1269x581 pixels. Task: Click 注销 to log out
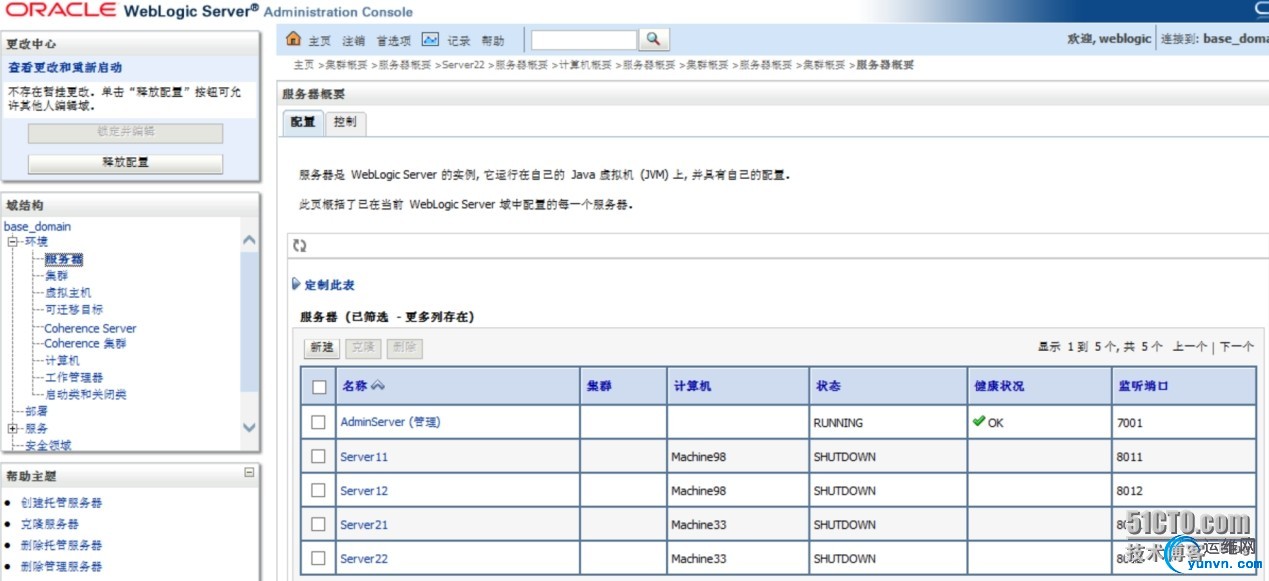[353, 41]
